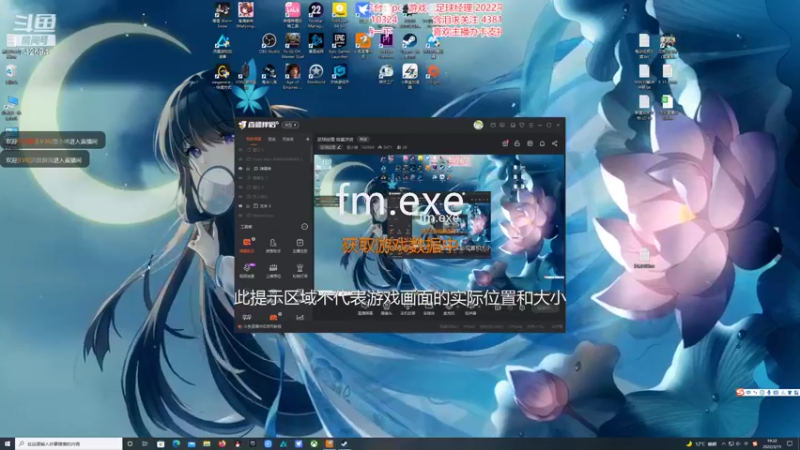Open the Yu-Gi-Oh Master Duel desktop shortcut
Screen dimensions: 800x450
tap(292, 45)
